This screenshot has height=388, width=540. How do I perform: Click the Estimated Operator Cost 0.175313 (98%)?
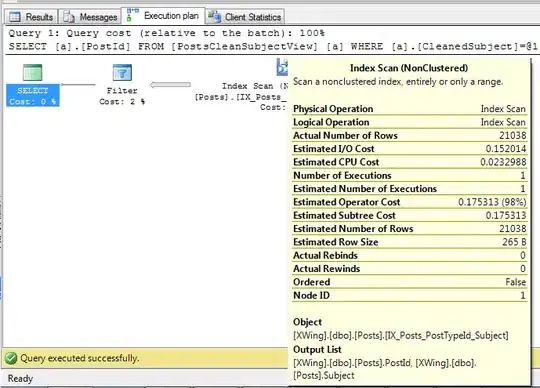pos(492,202)
